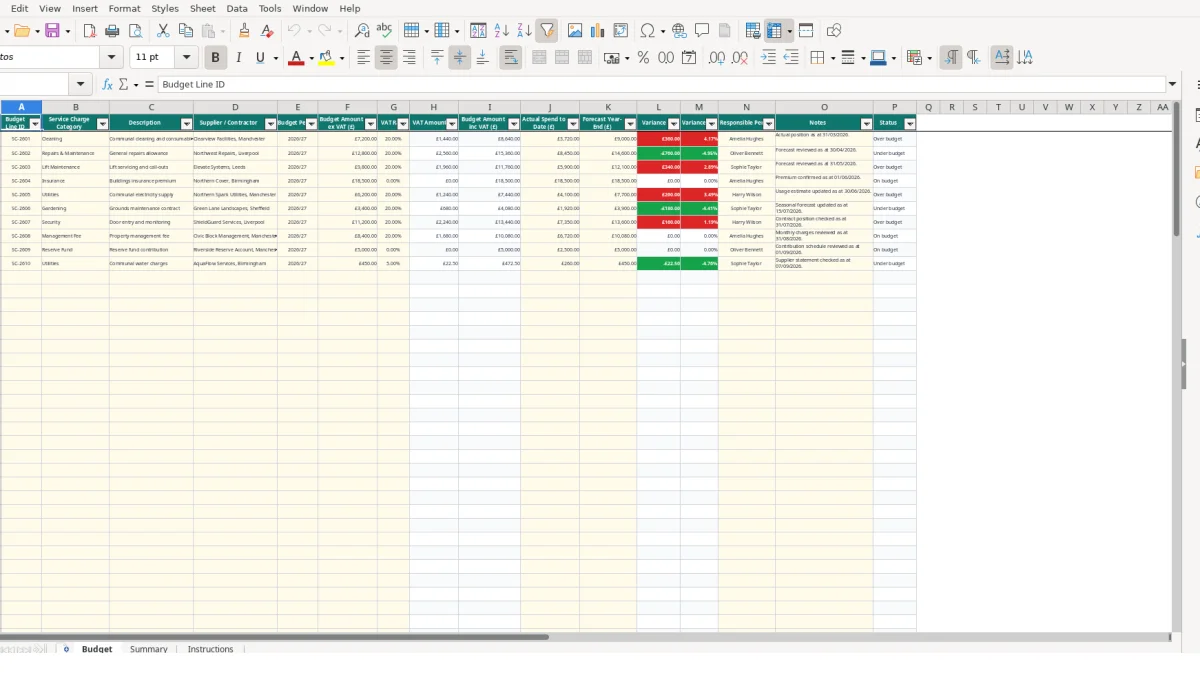Click the Draw shapes icon

pyautogui.click(x=834, y=31)
